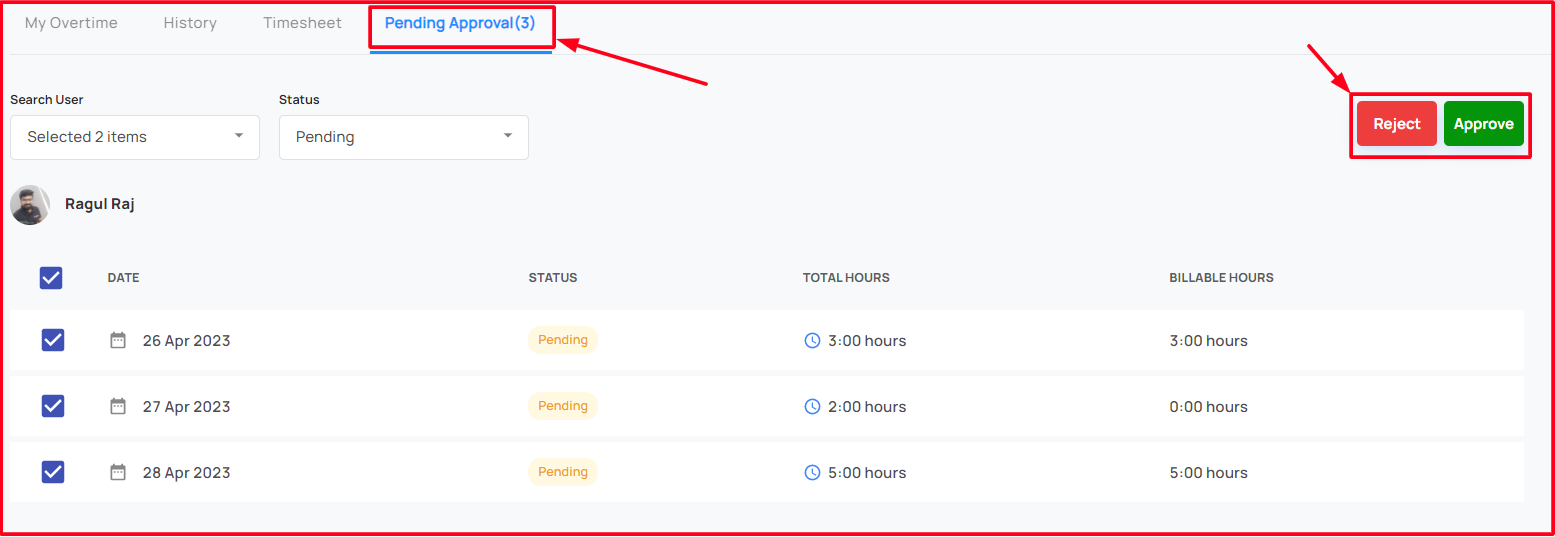
Task: Click the 28 Apr 2023 date text
Action: point(186,473)
